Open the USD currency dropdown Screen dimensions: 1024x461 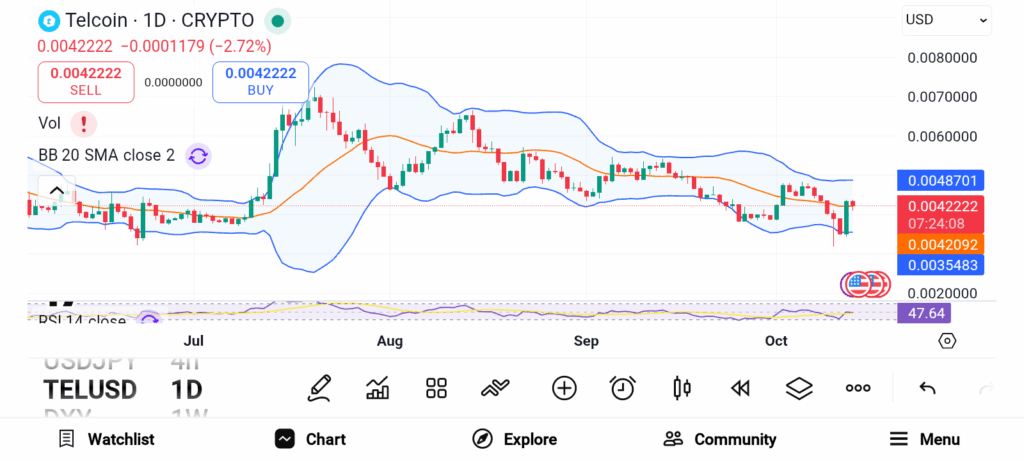(946, 19)
